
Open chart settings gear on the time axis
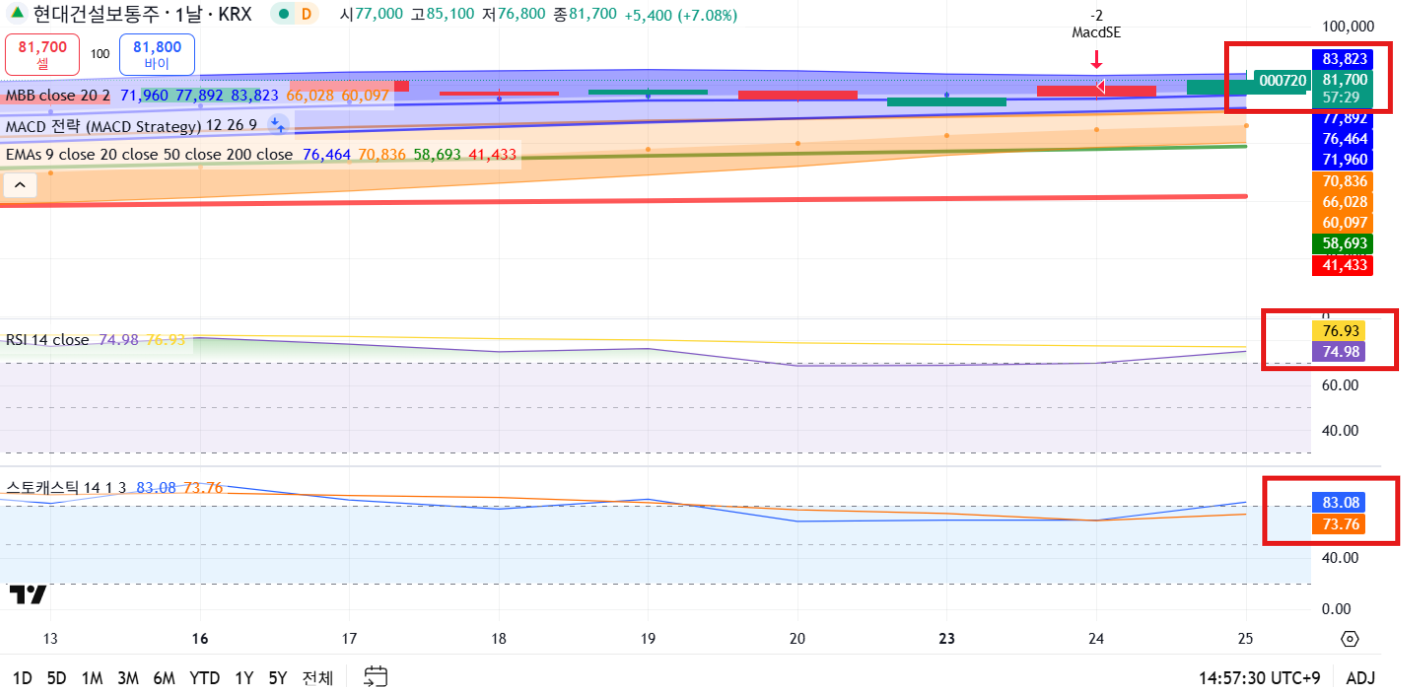(1349, 639)
